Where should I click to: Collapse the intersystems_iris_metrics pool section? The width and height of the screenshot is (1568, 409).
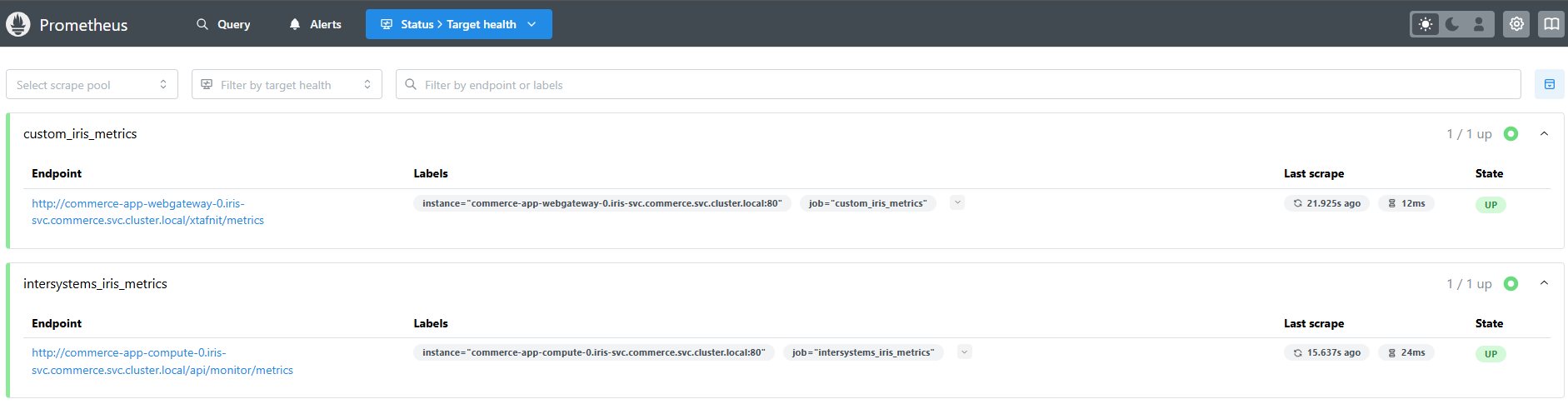click(x=1544, y=284)
